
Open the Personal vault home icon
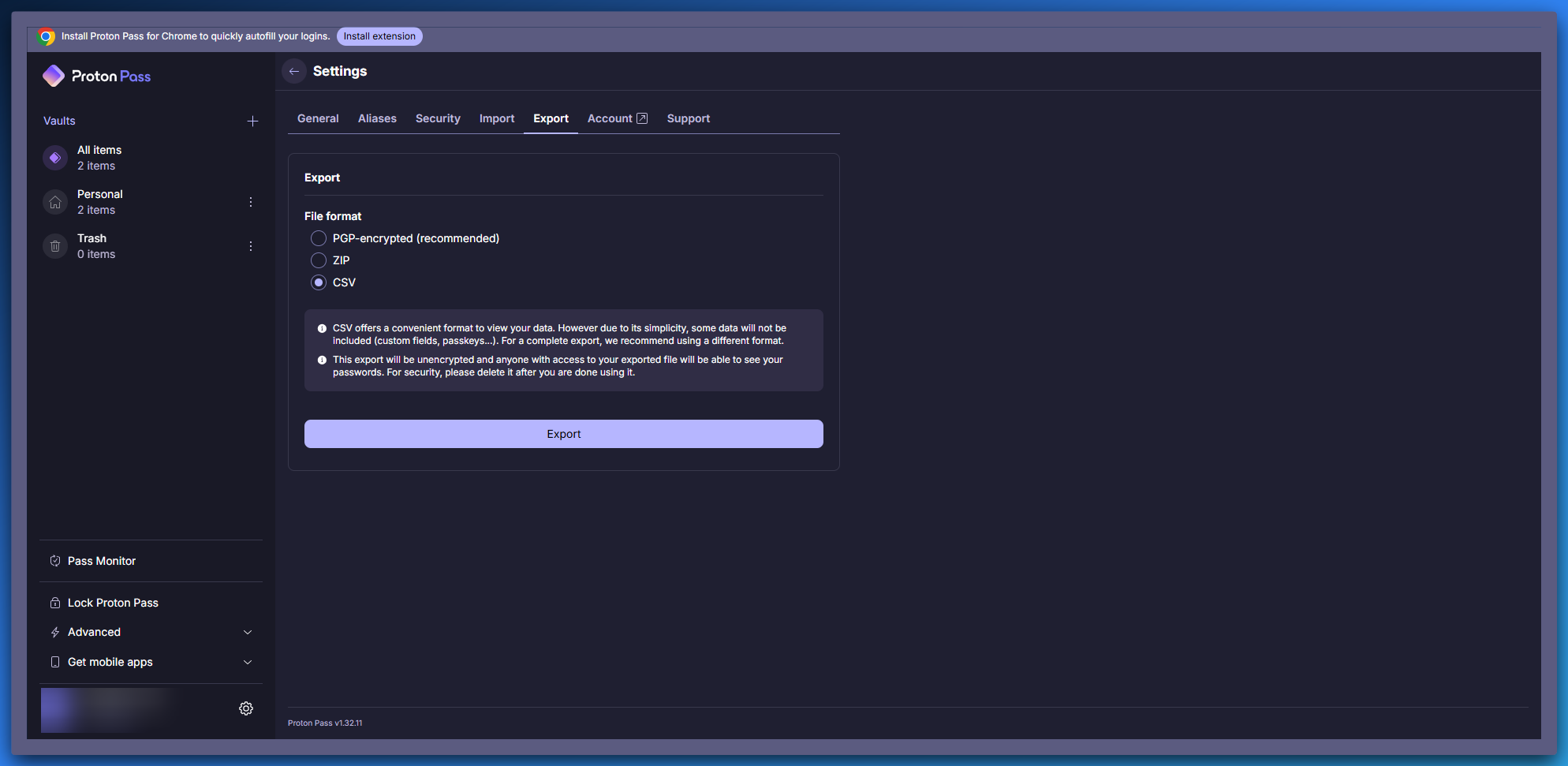[55, 202]
